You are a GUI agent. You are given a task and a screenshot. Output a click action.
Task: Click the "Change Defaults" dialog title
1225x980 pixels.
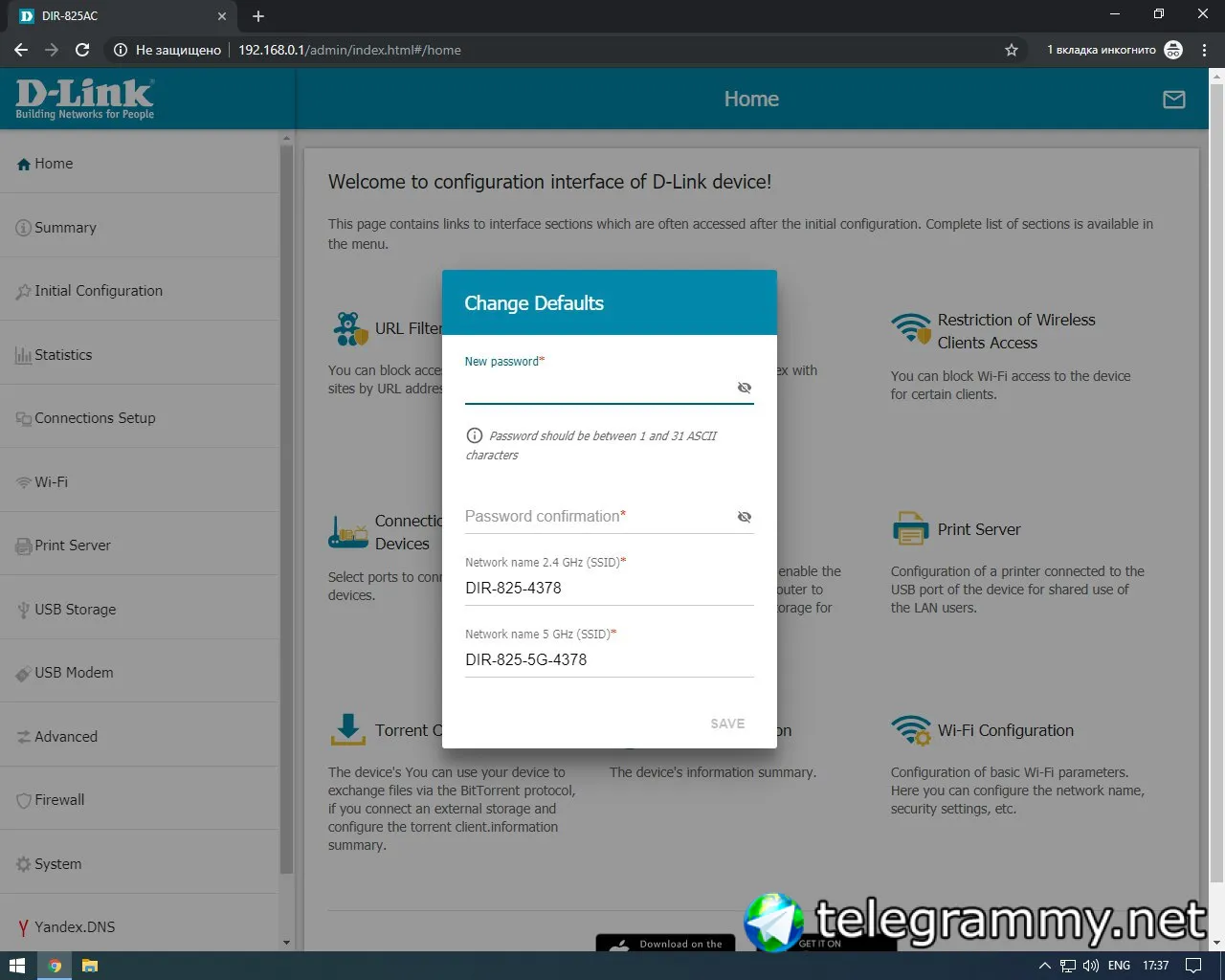[x=534, y=303]
